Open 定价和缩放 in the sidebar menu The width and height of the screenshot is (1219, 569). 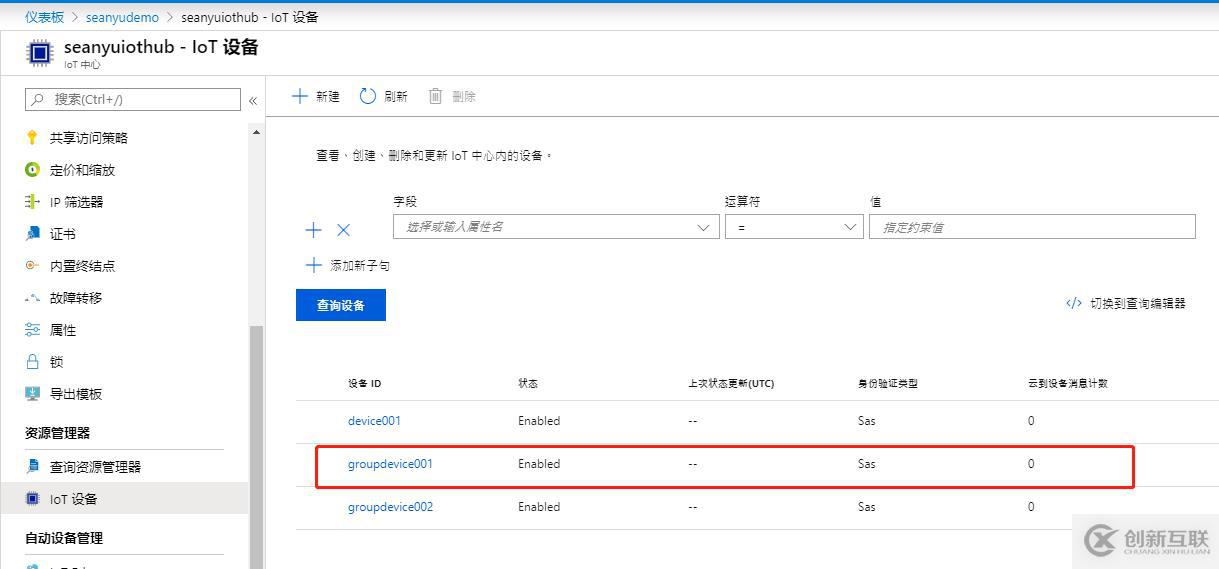click(x=82, y=170)
